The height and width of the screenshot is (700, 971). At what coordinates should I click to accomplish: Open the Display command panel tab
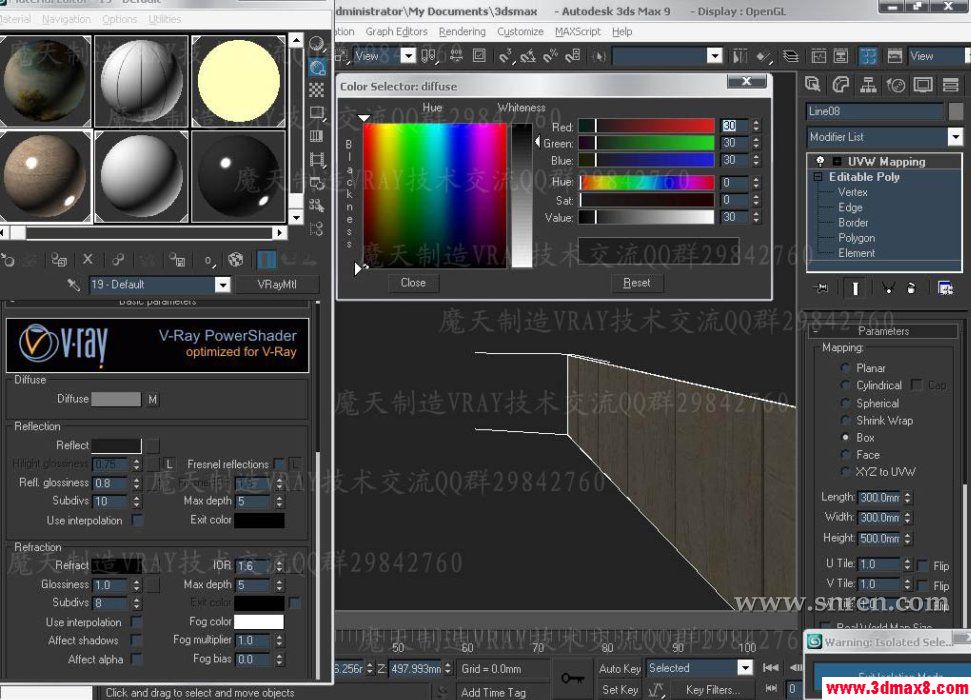coord(923,84)
